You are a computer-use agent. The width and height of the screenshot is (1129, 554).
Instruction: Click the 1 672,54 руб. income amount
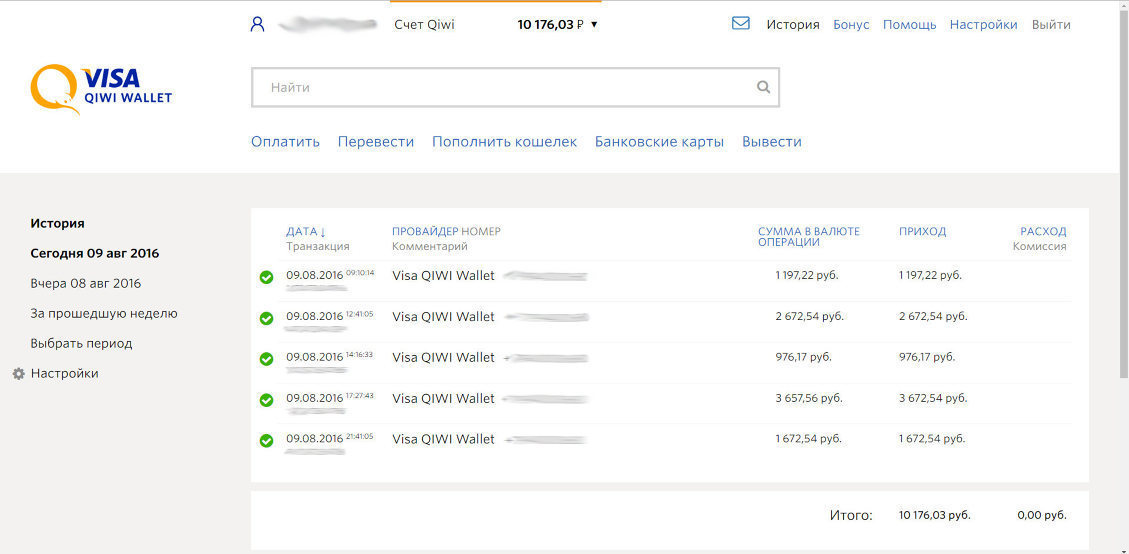coord(932,439)
